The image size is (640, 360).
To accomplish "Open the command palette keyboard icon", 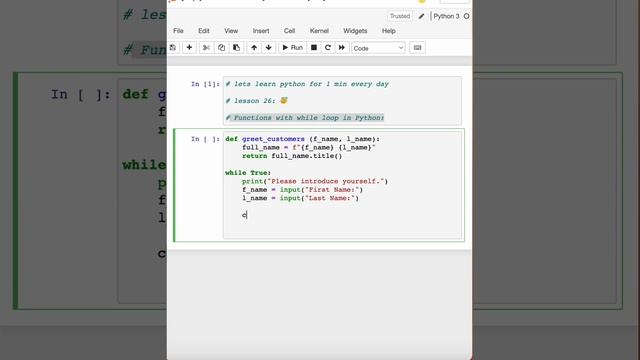I will tap(417, 48).
